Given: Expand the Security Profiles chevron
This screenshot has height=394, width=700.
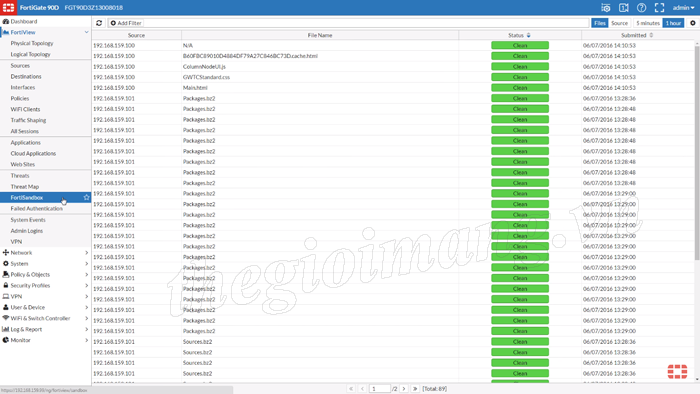Looking at the screenshot, I should (87, 286).
